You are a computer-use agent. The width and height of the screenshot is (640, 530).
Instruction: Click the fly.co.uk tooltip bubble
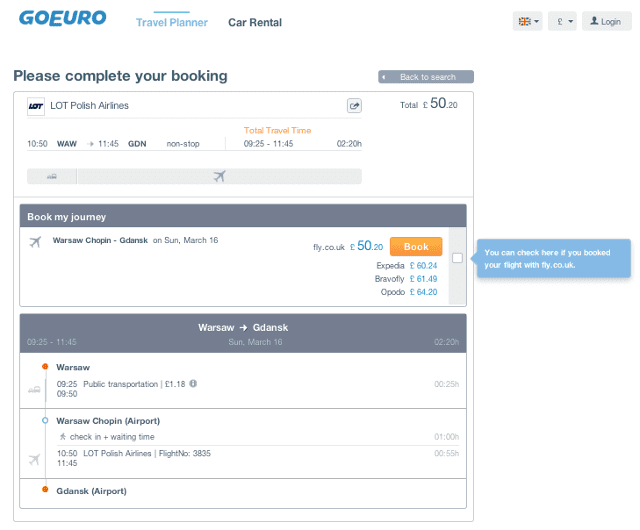click(553, 258)
